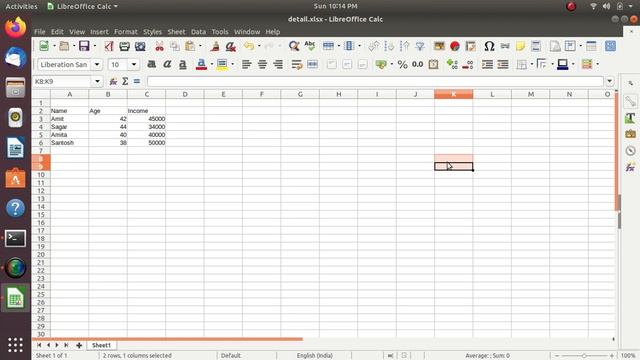This screenshot has height=360, width=640.
Task: Open the Undo history dropdown arrow
Action: [x=259, y=46]
